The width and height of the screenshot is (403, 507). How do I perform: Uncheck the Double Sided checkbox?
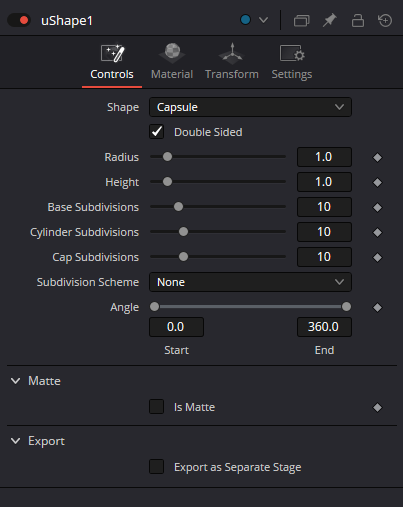point(157,132)
